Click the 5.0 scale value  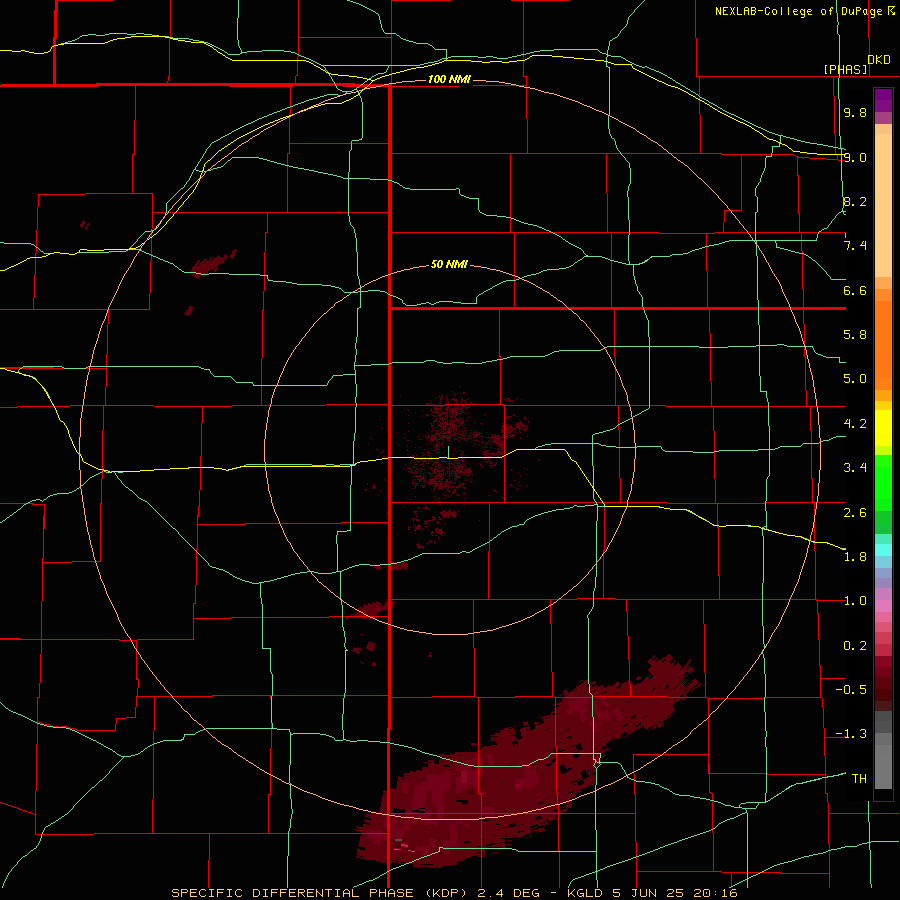coord(855,379)
